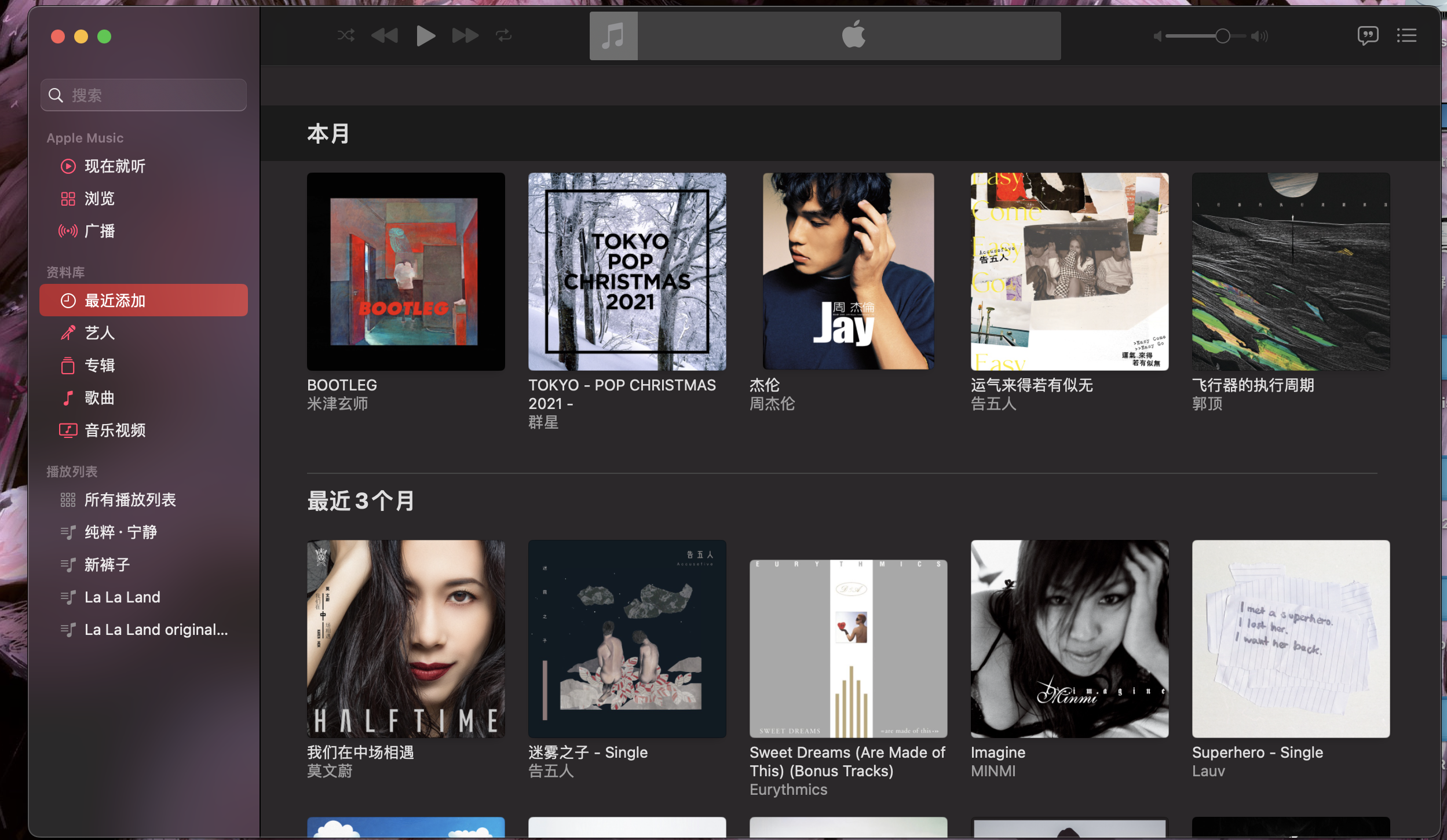Toggle repeat mode button

click(x=503, y=36)
